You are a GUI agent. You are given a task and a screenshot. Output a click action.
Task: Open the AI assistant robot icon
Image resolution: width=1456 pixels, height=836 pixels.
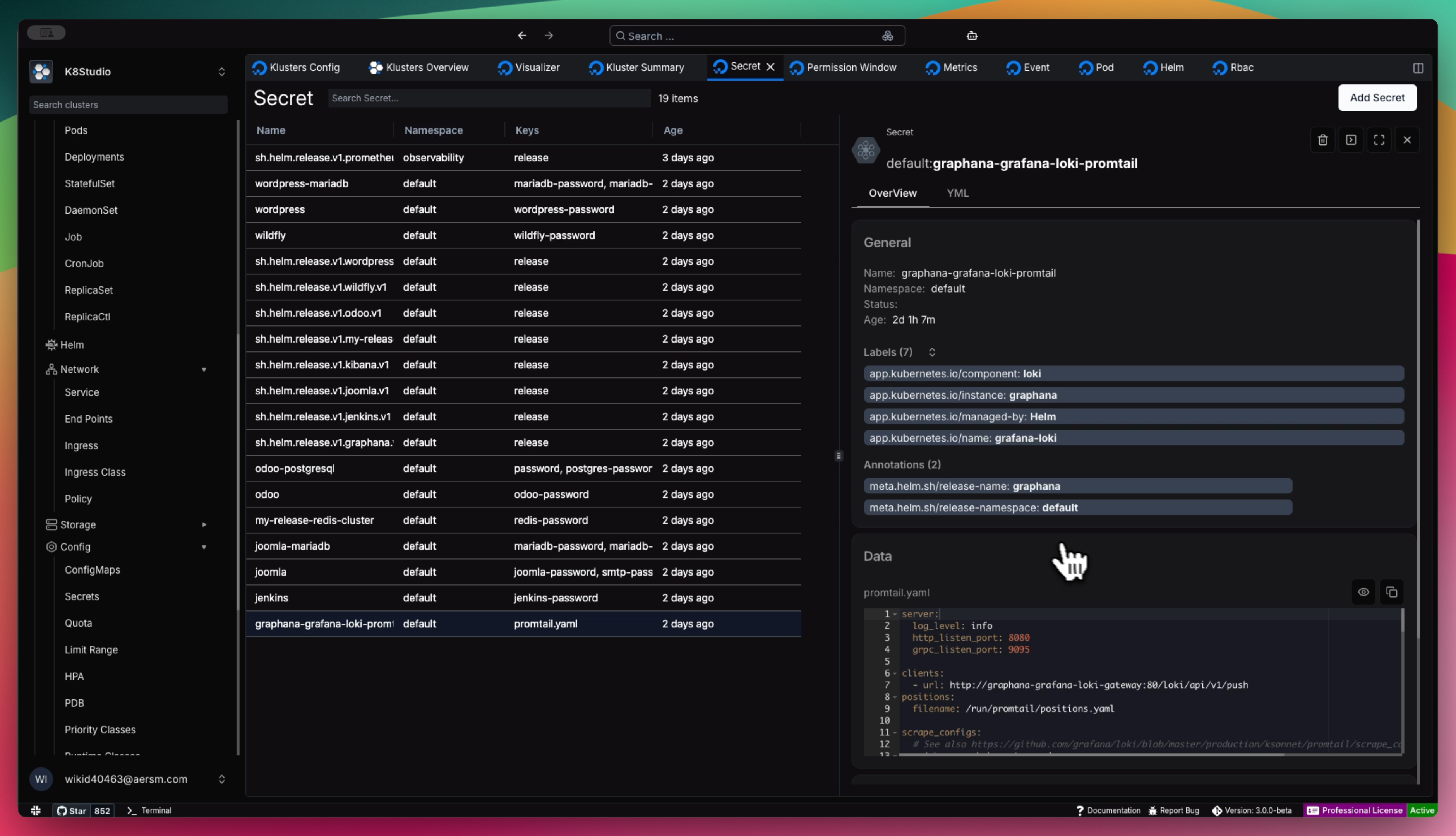coord(971,36)
